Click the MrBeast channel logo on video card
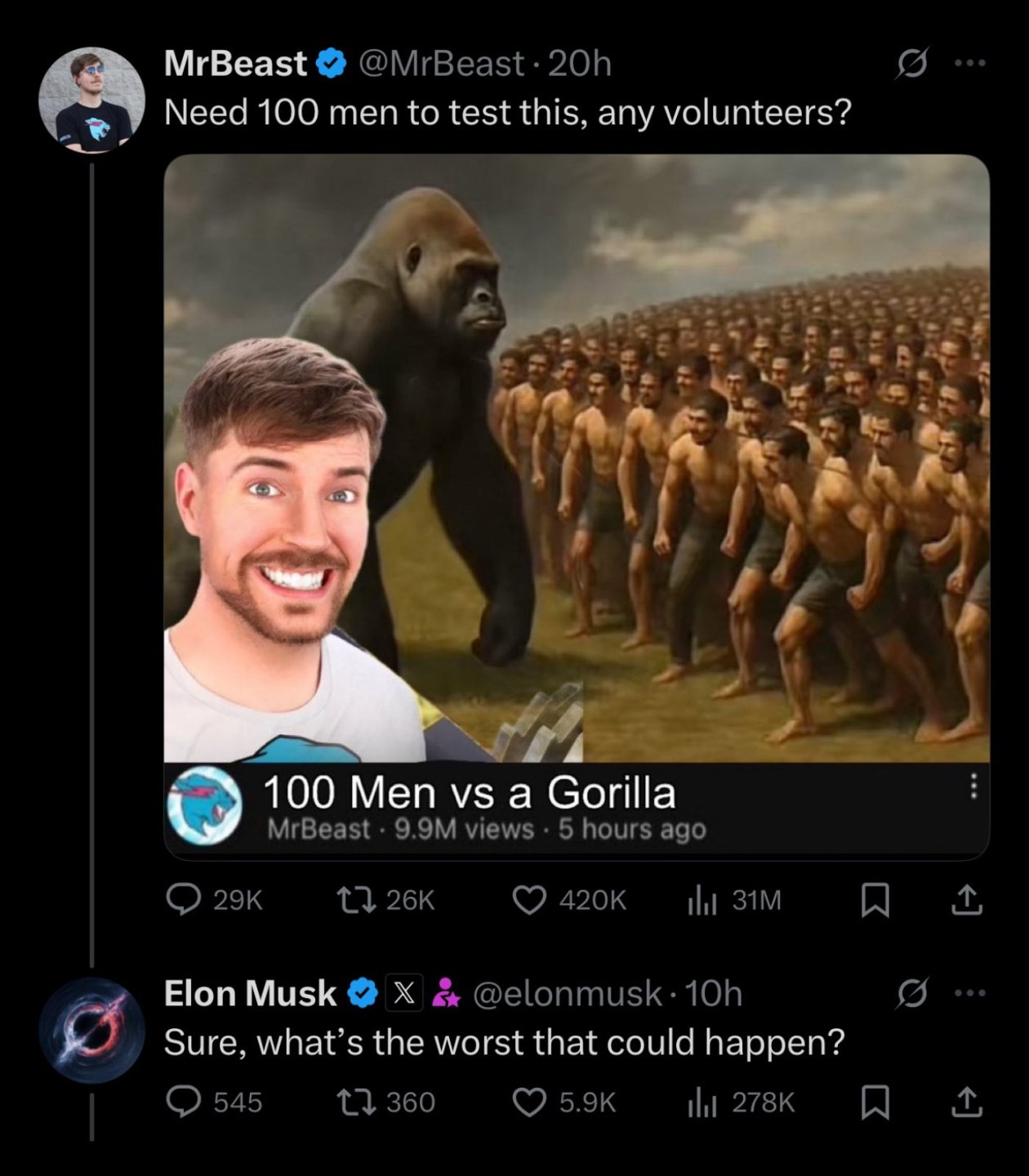The height and width of the screenshot is (1176, 1029). [204, 804]
